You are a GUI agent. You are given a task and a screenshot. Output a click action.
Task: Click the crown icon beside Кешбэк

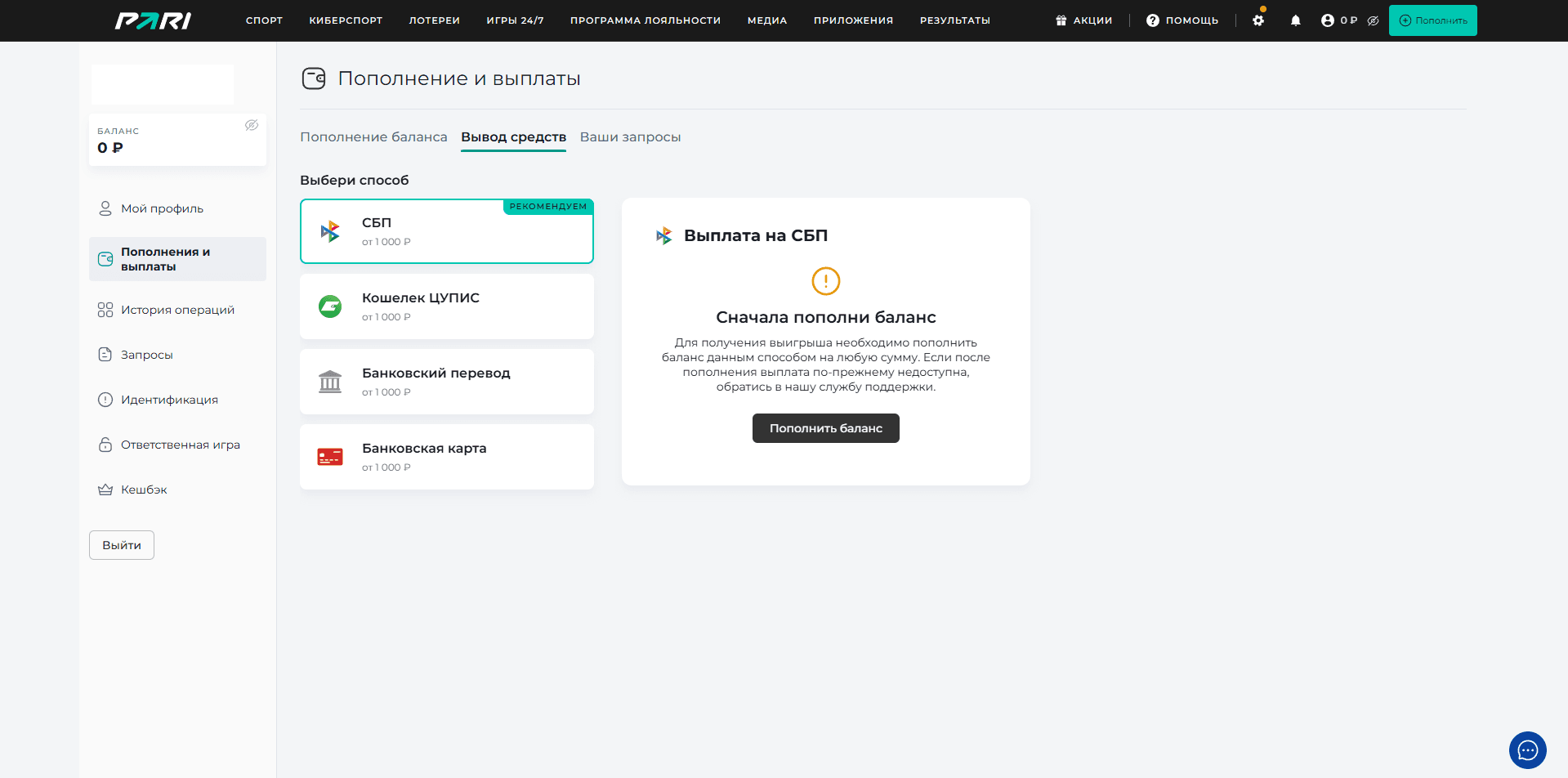pos(105,490)
